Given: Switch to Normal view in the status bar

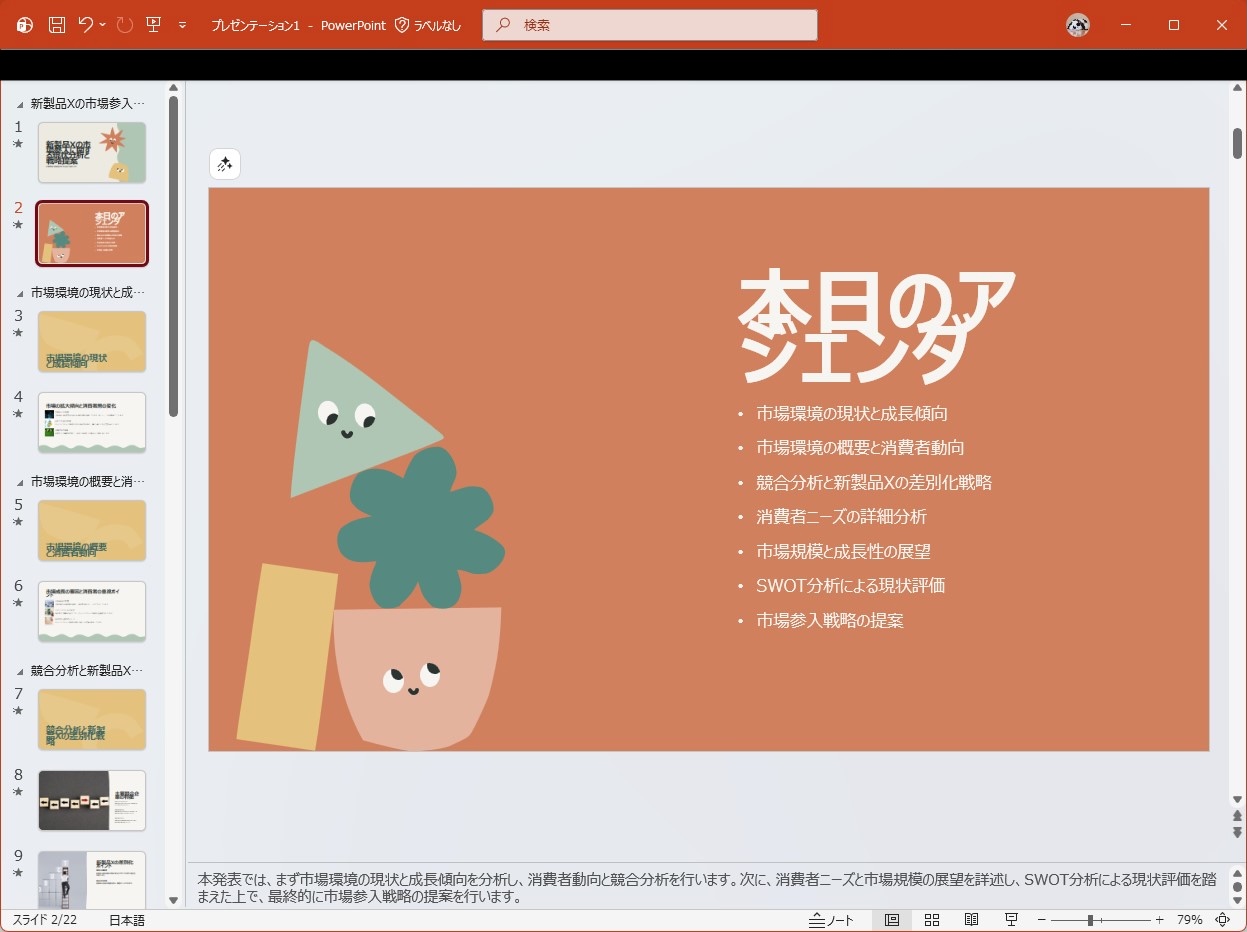Looking at the screenshot, I should coord(891,919).
